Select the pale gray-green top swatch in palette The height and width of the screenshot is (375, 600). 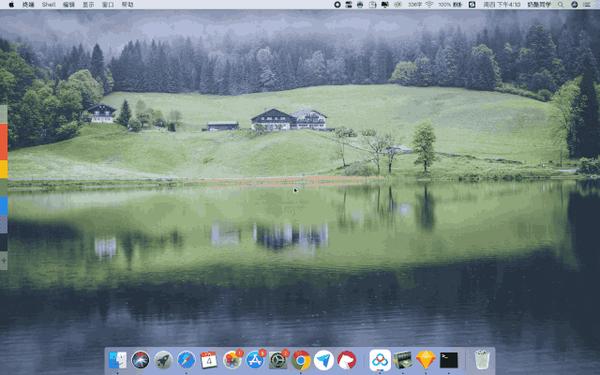coord(4,114)
